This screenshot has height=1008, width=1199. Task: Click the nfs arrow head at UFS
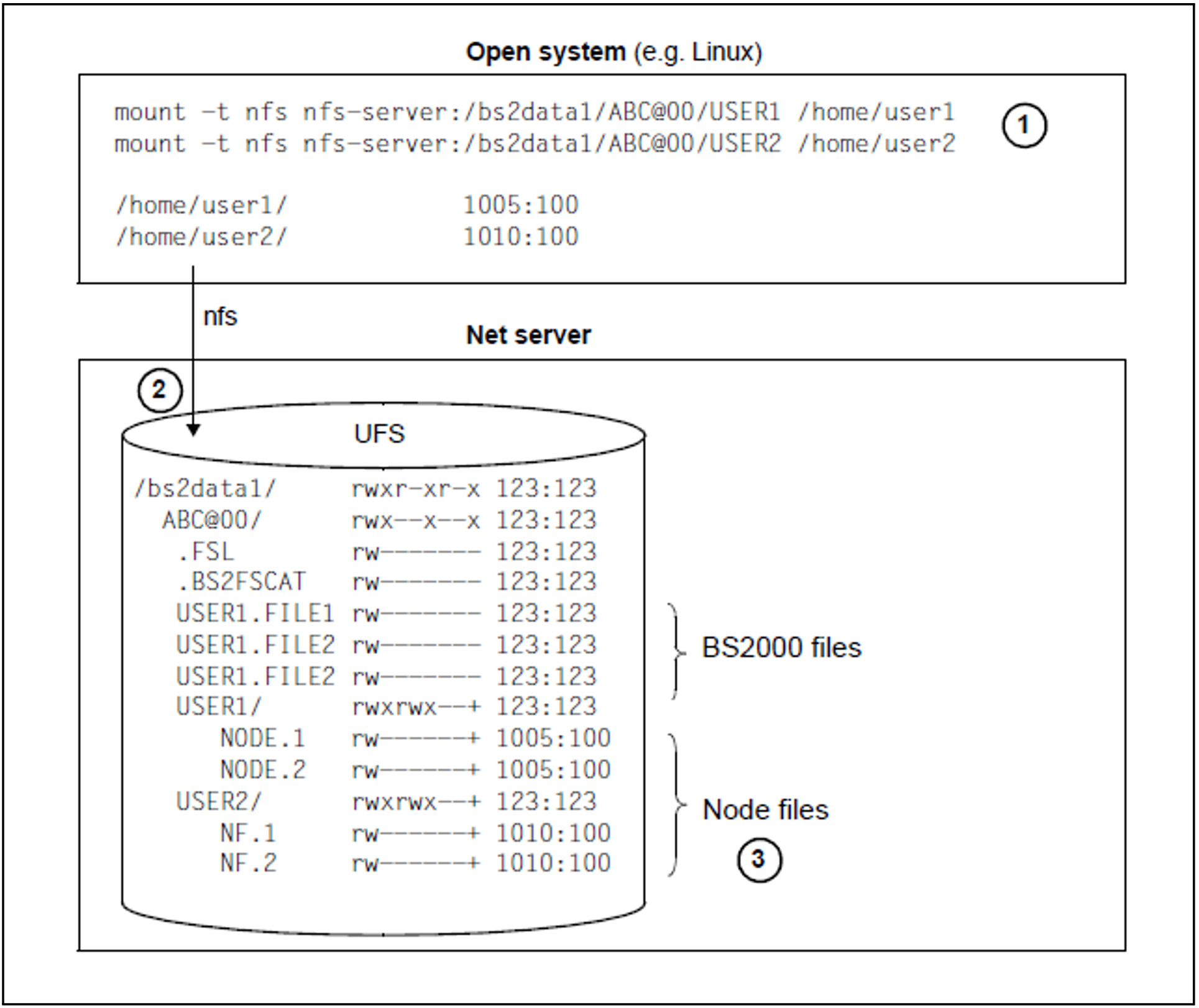click(x=193, y=429)
